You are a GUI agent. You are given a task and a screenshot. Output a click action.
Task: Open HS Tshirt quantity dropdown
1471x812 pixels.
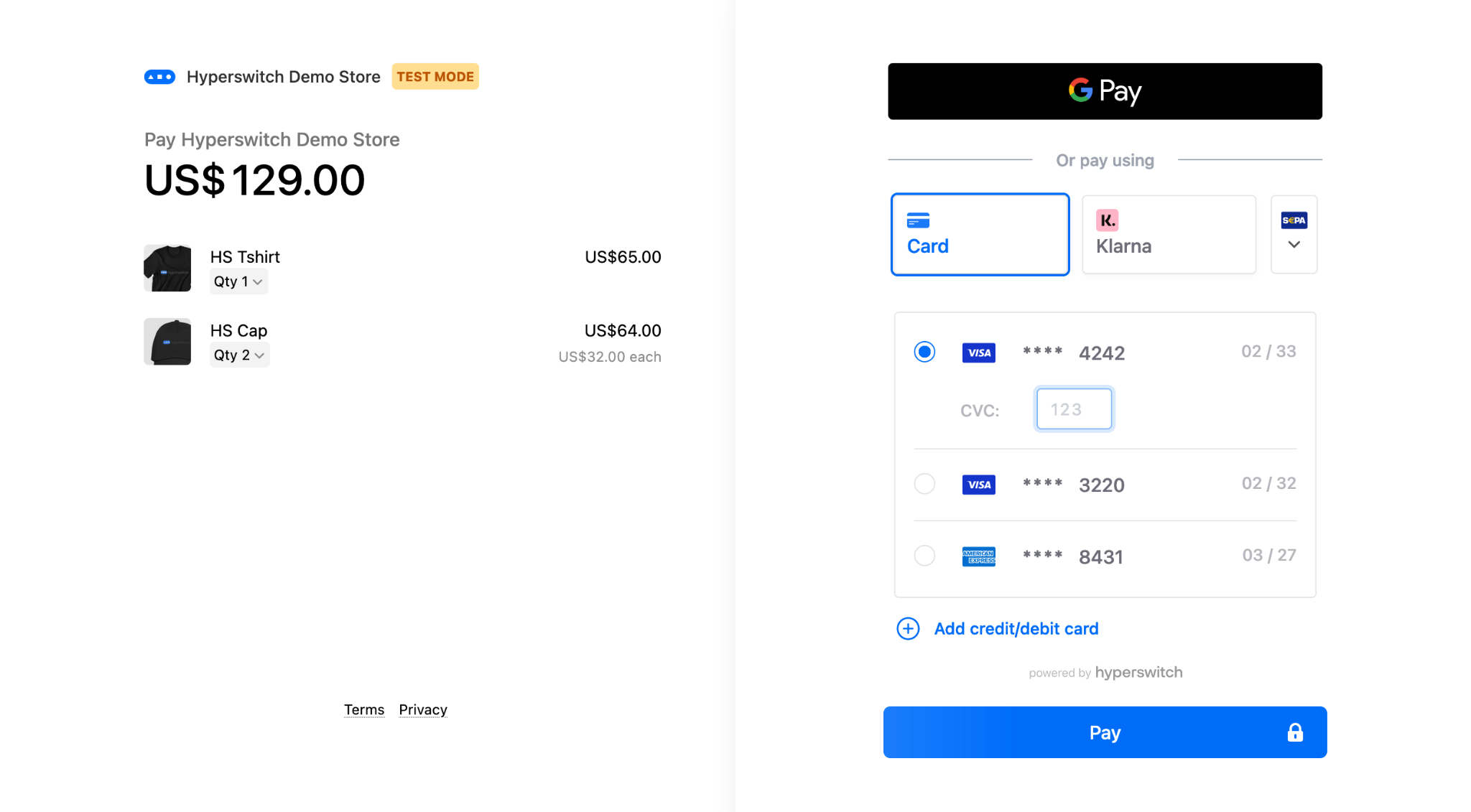pos(238,281)
